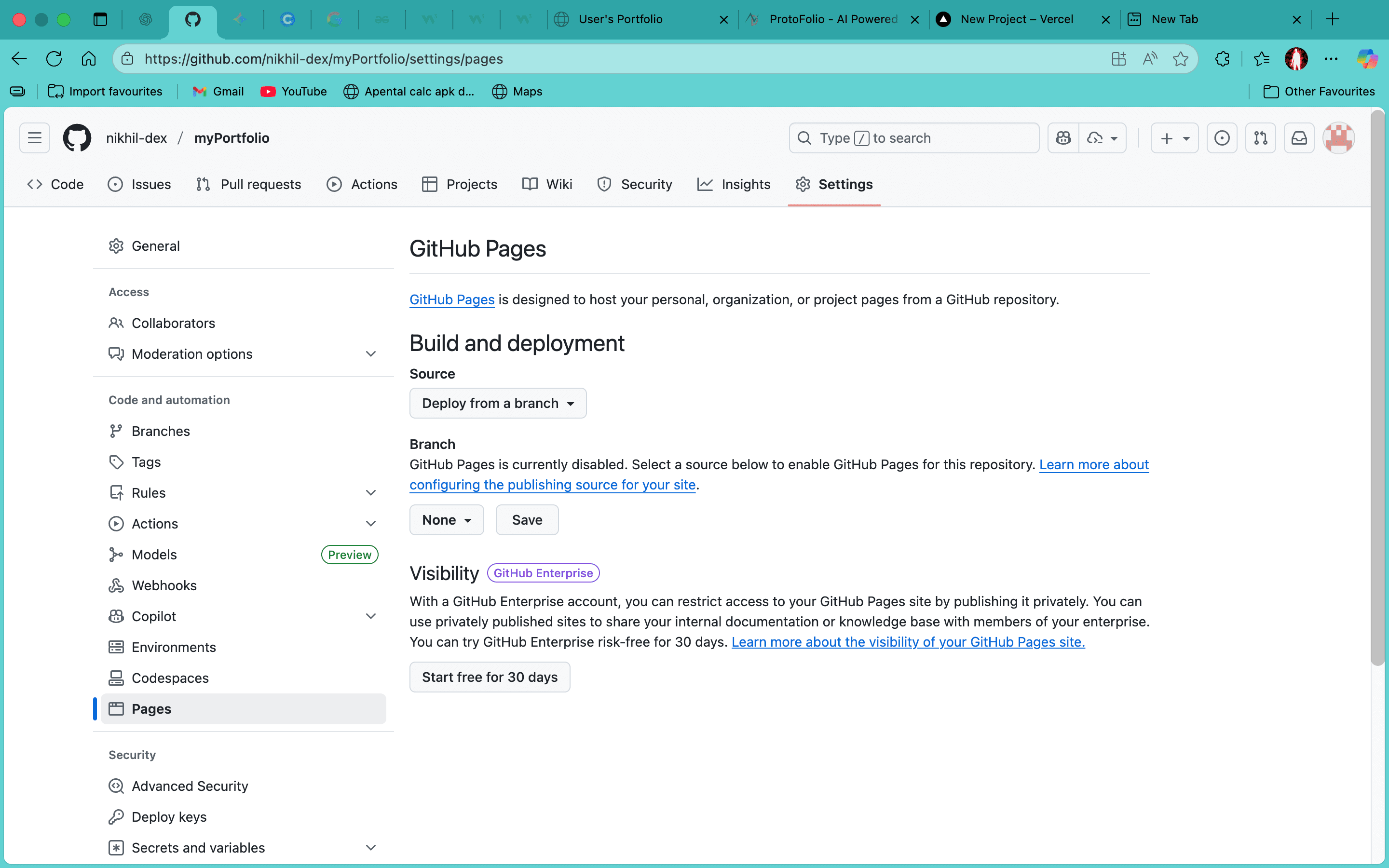The width and height of the screenshot is (1389, 868).
Task: Switch to the Pull requests tab
Action: point(248,184)
